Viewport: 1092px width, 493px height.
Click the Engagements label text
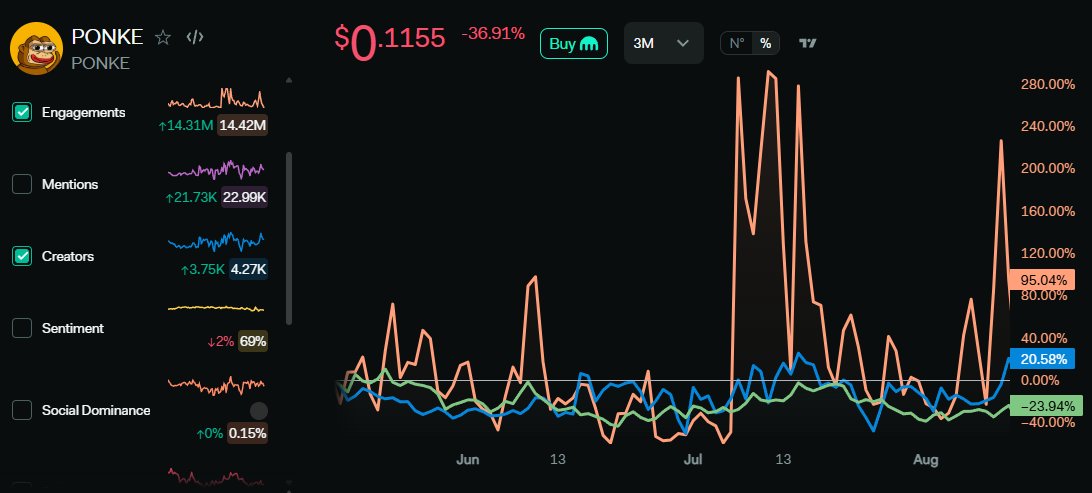click(84, 112)
